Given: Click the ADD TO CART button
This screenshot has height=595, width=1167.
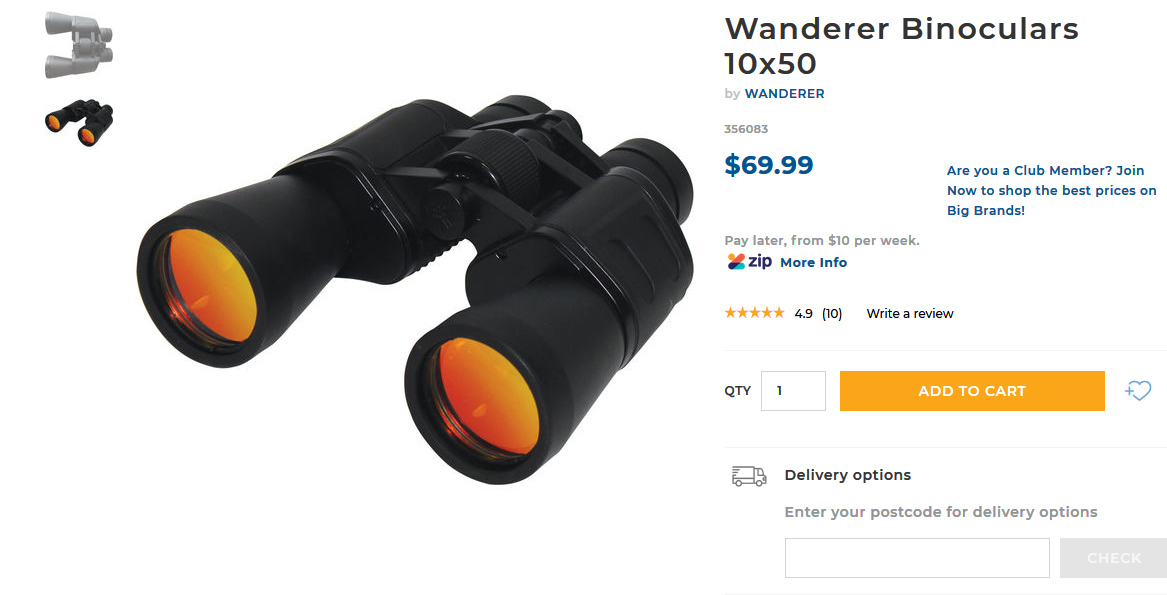Looking at the screenshot, I should click(x=972, y=391).
